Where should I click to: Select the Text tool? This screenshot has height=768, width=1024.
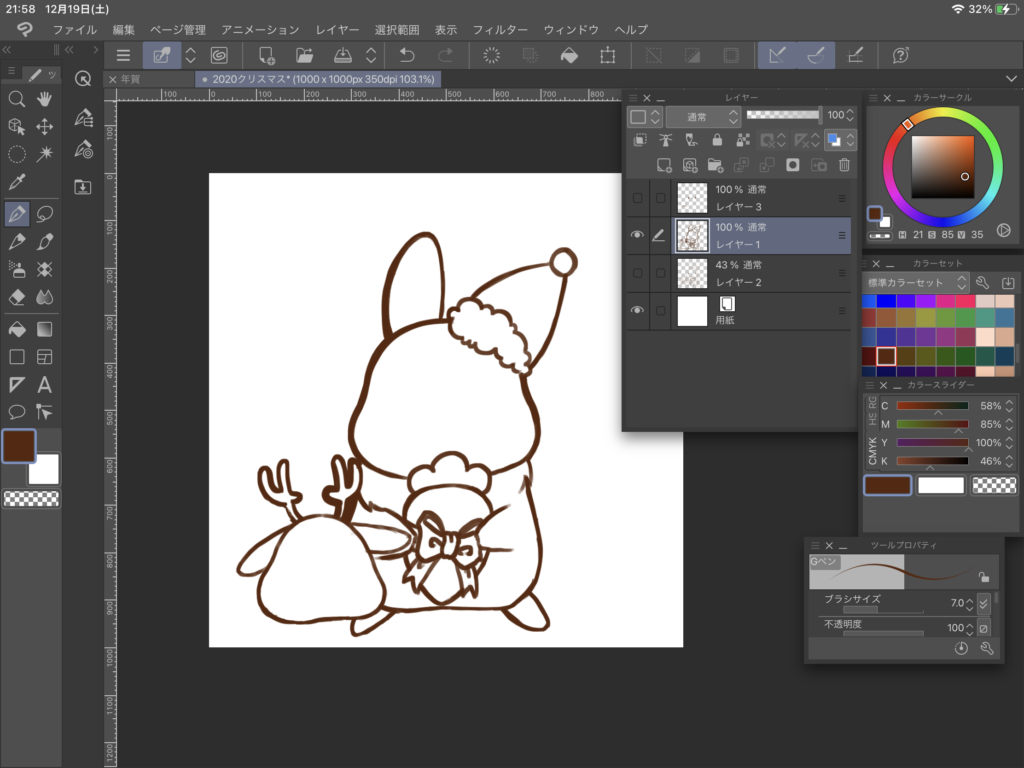pyautogui.click(x=45, y=385)
